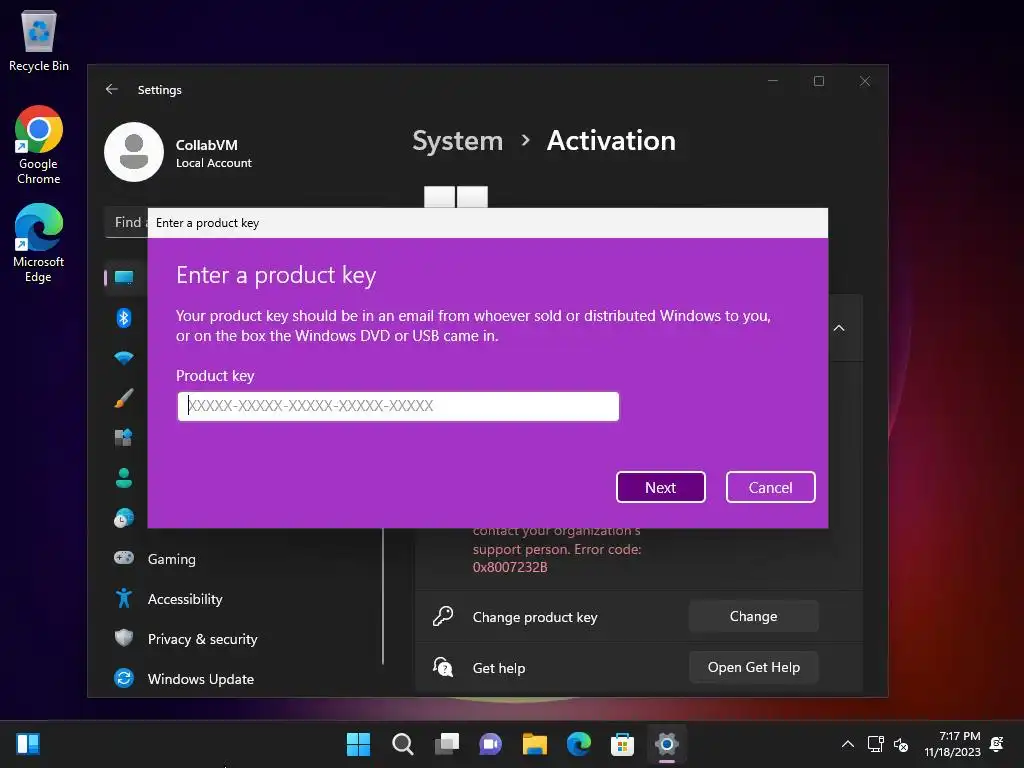This screenshot has width=1024, height=768.
Task: Open Apps sidebar icon
Action: pos(124,438)
